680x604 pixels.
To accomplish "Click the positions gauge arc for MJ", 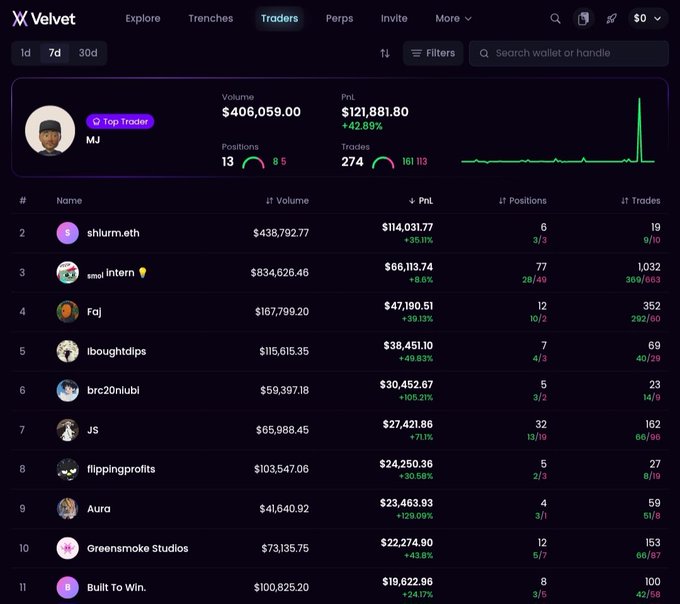I will tap(253, 163).
